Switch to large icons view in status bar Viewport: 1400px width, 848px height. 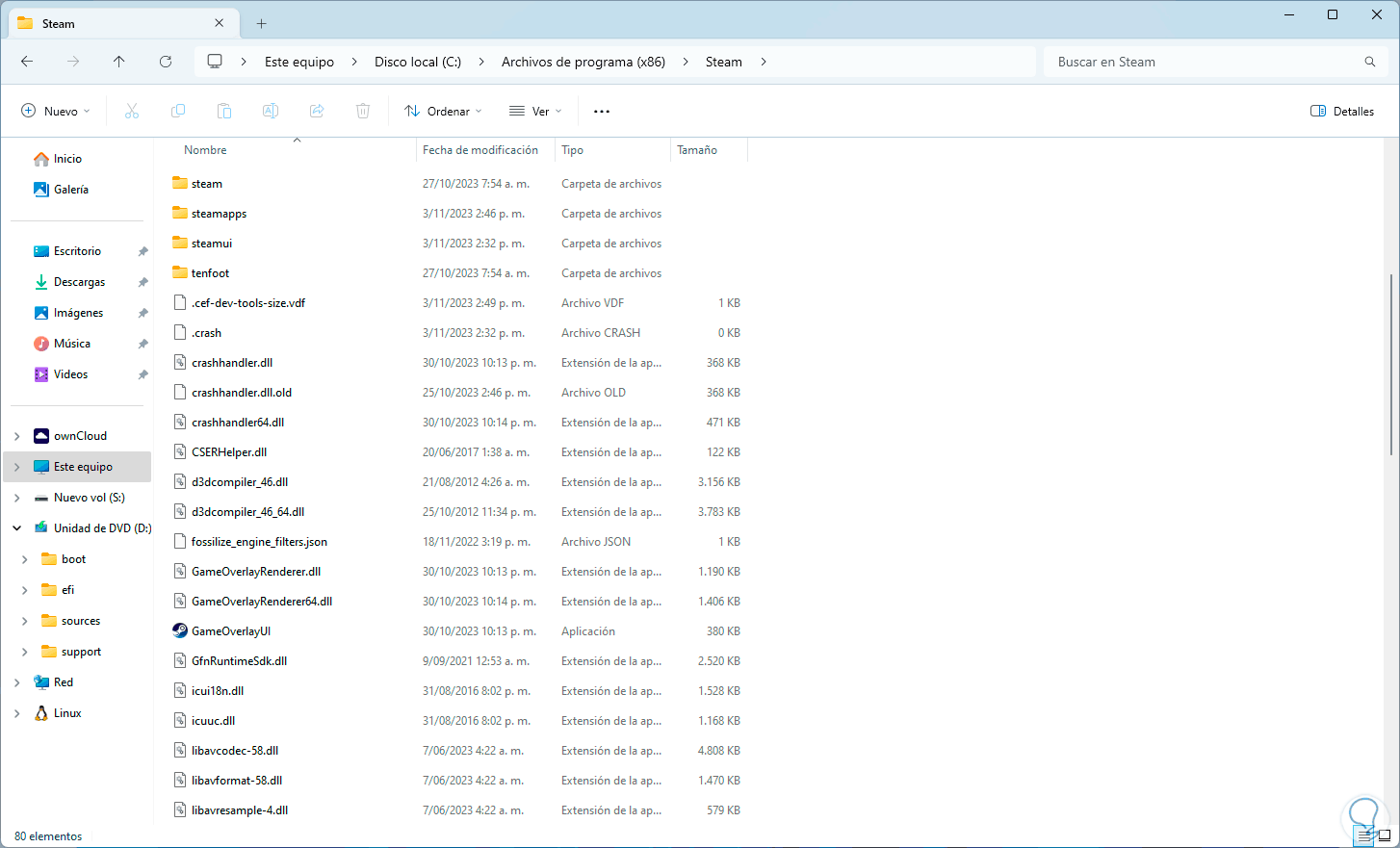tap(1385, 835)
